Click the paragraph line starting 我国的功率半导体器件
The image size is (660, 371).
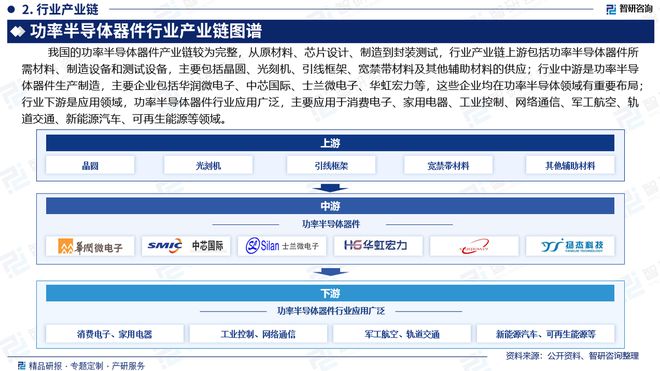[x=343, y=52]
